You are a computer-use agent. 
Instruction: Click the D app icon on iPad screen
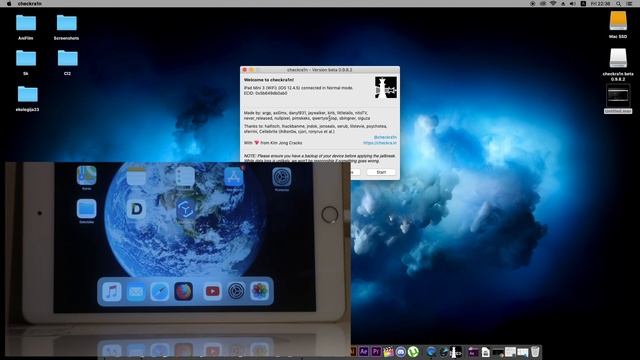[x=136, y=209]
